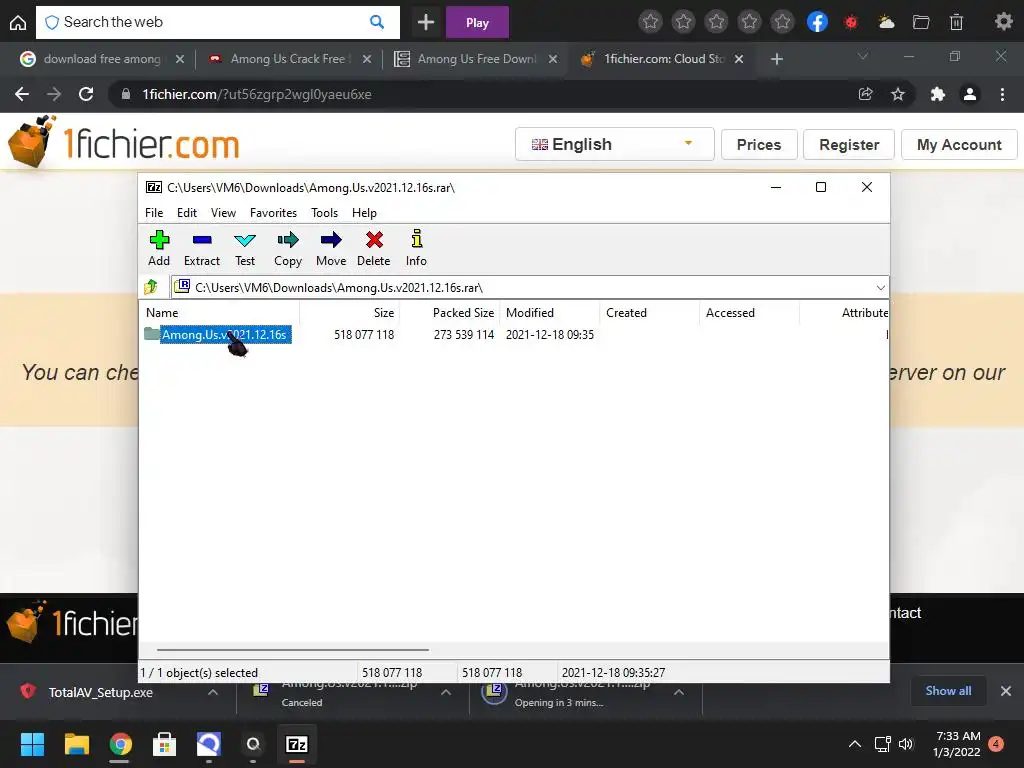Click the browser back arrow
Screen dimensions: 1024x768
[22, 94]
